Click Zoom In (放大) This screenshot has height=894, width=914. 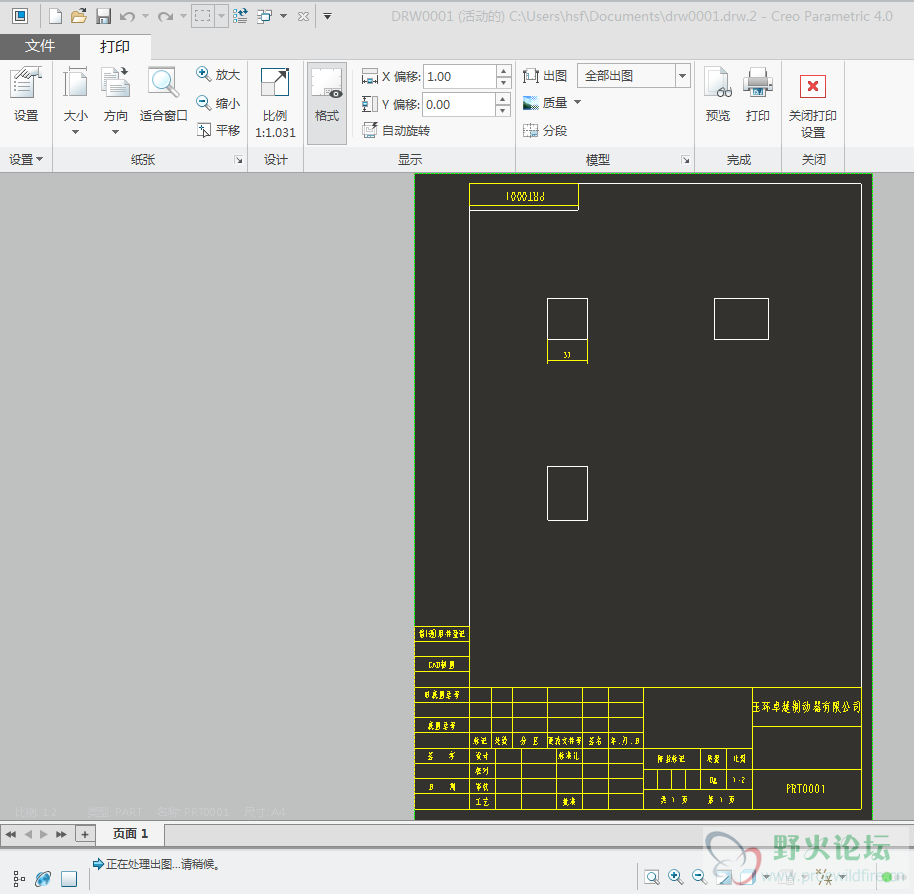(218, 75)
